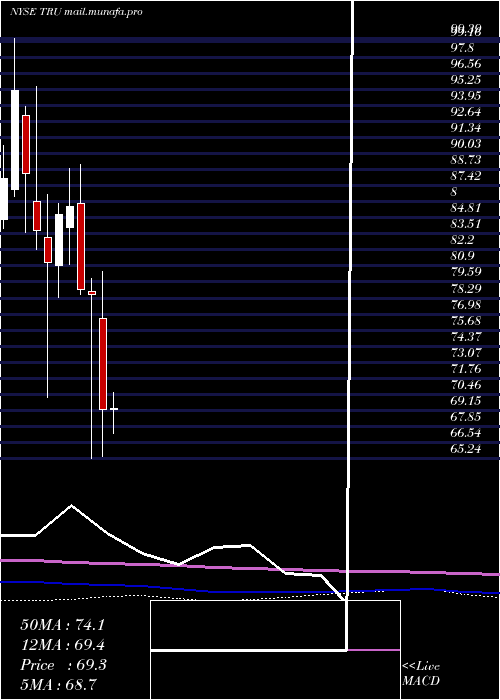The width and height of the screenshot is (500, 700).
Task: Click the tallest white candlestick body
Action: point(15,140)
